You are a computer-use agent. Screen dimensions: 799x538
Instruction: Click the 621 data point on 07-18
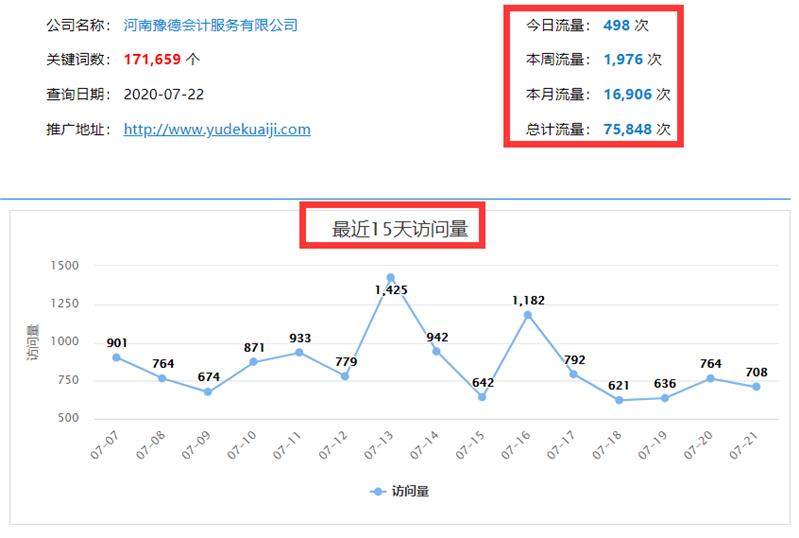pyautogui.click(x=620, y=400)
